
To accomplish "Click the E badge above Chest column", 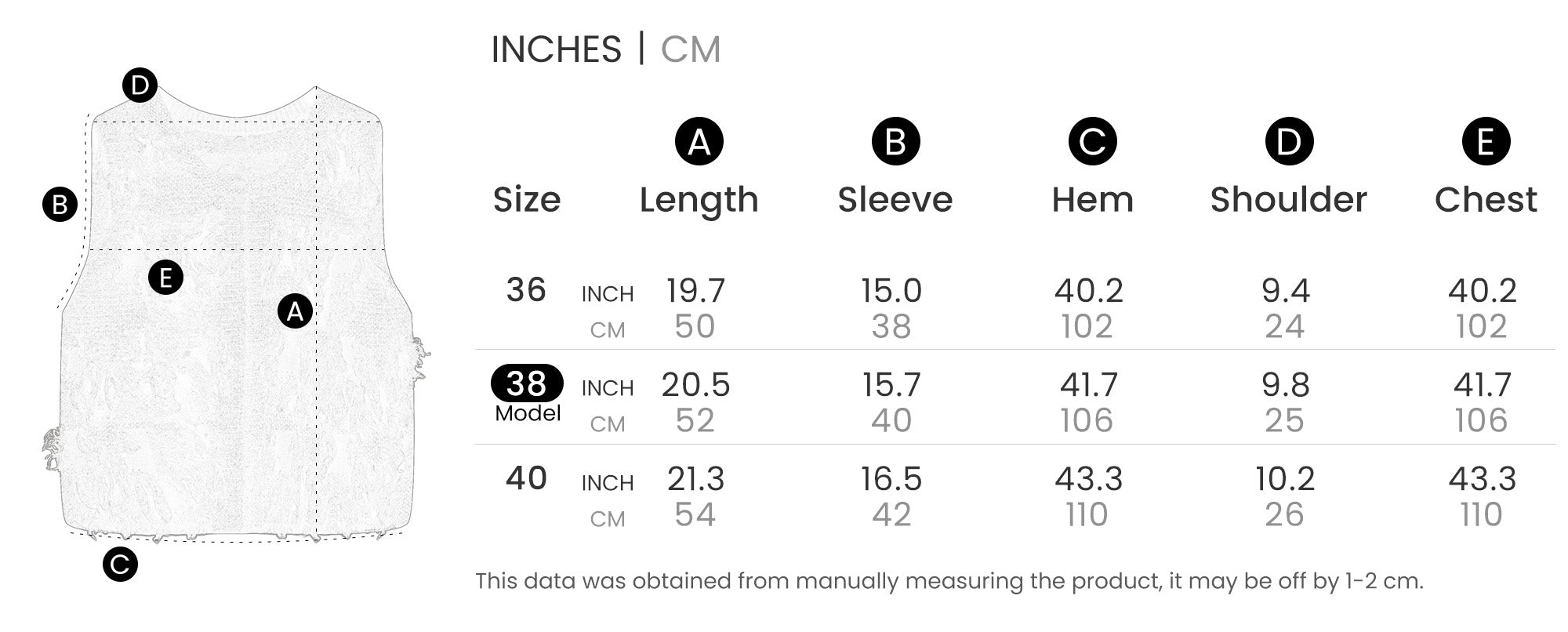I will pos(1486,142).
